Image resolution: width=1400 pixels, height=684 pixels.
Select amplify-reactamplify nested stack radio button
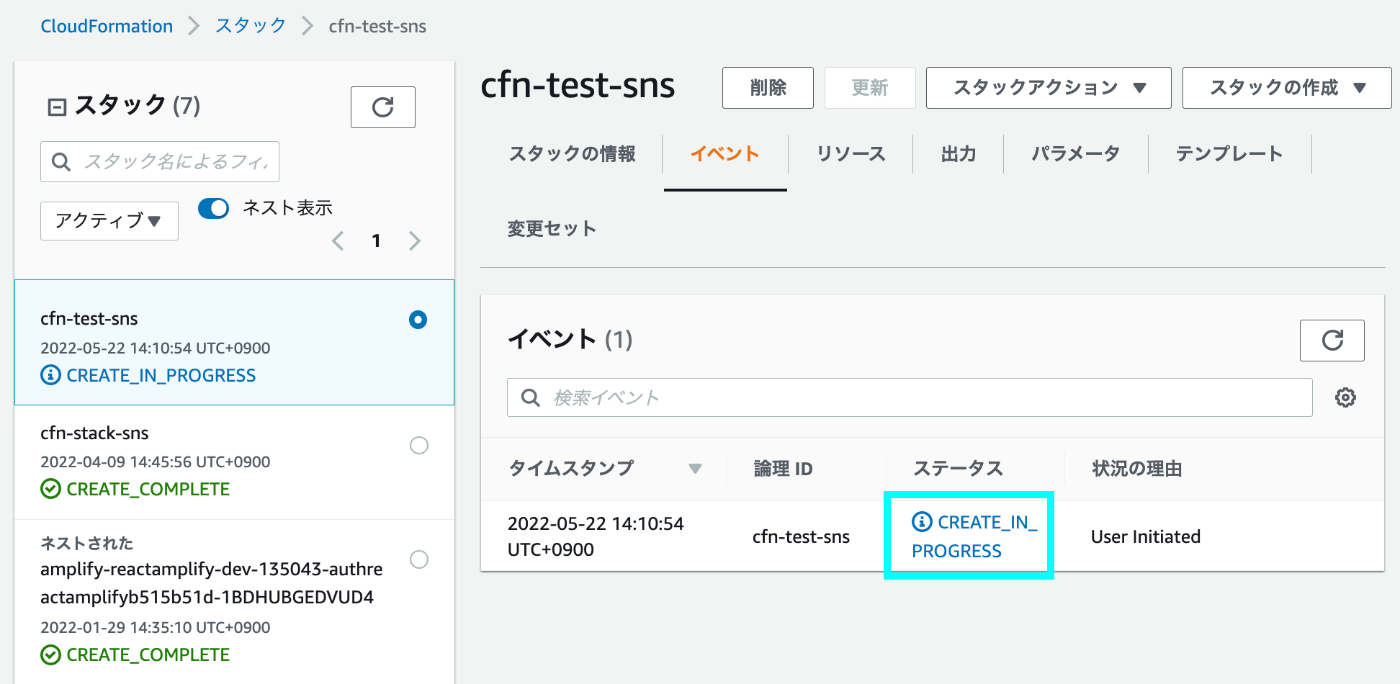419,559
